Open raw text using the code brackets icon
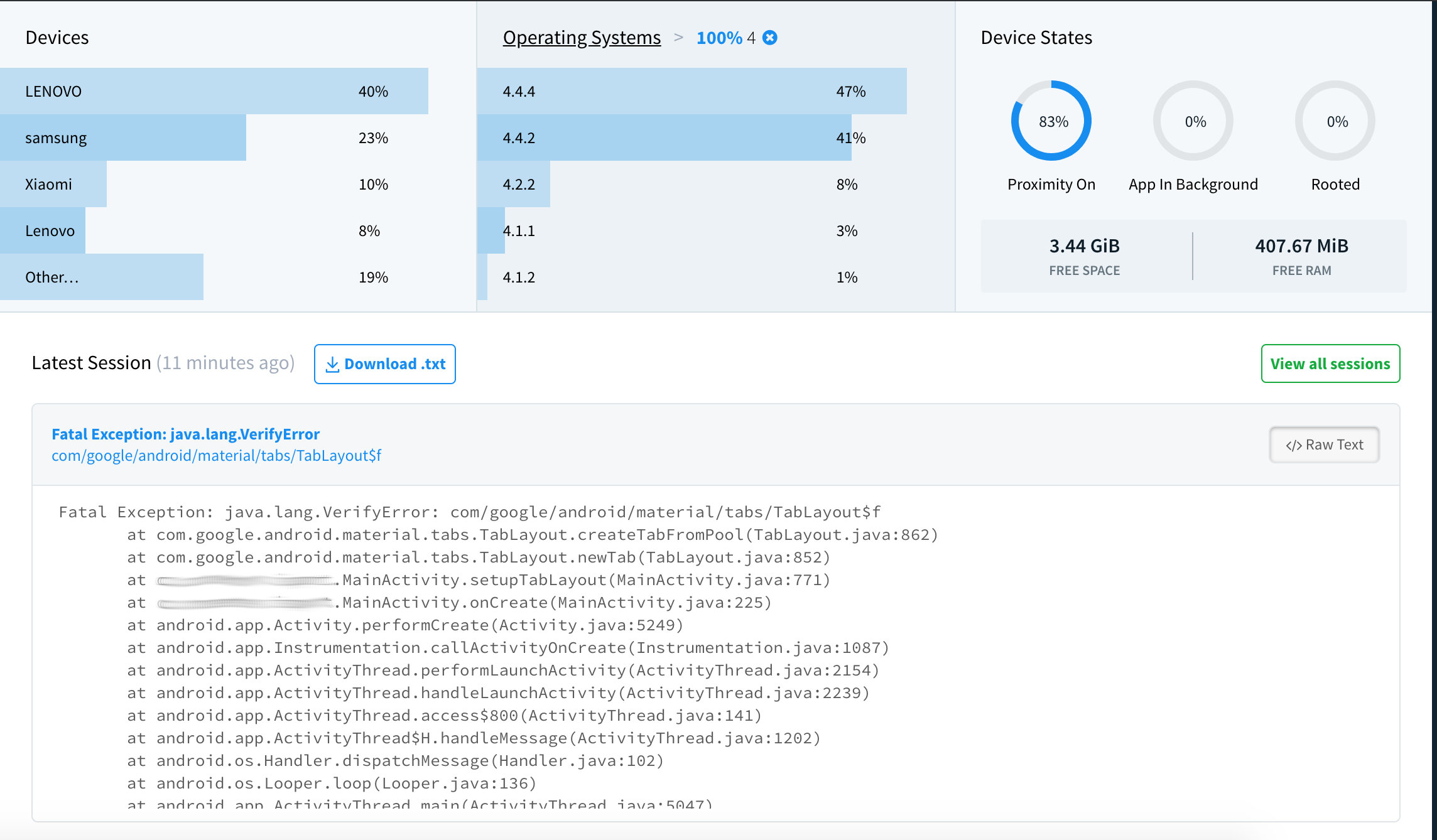The width and height of the screenshot is (1437, 840). 1293,444
